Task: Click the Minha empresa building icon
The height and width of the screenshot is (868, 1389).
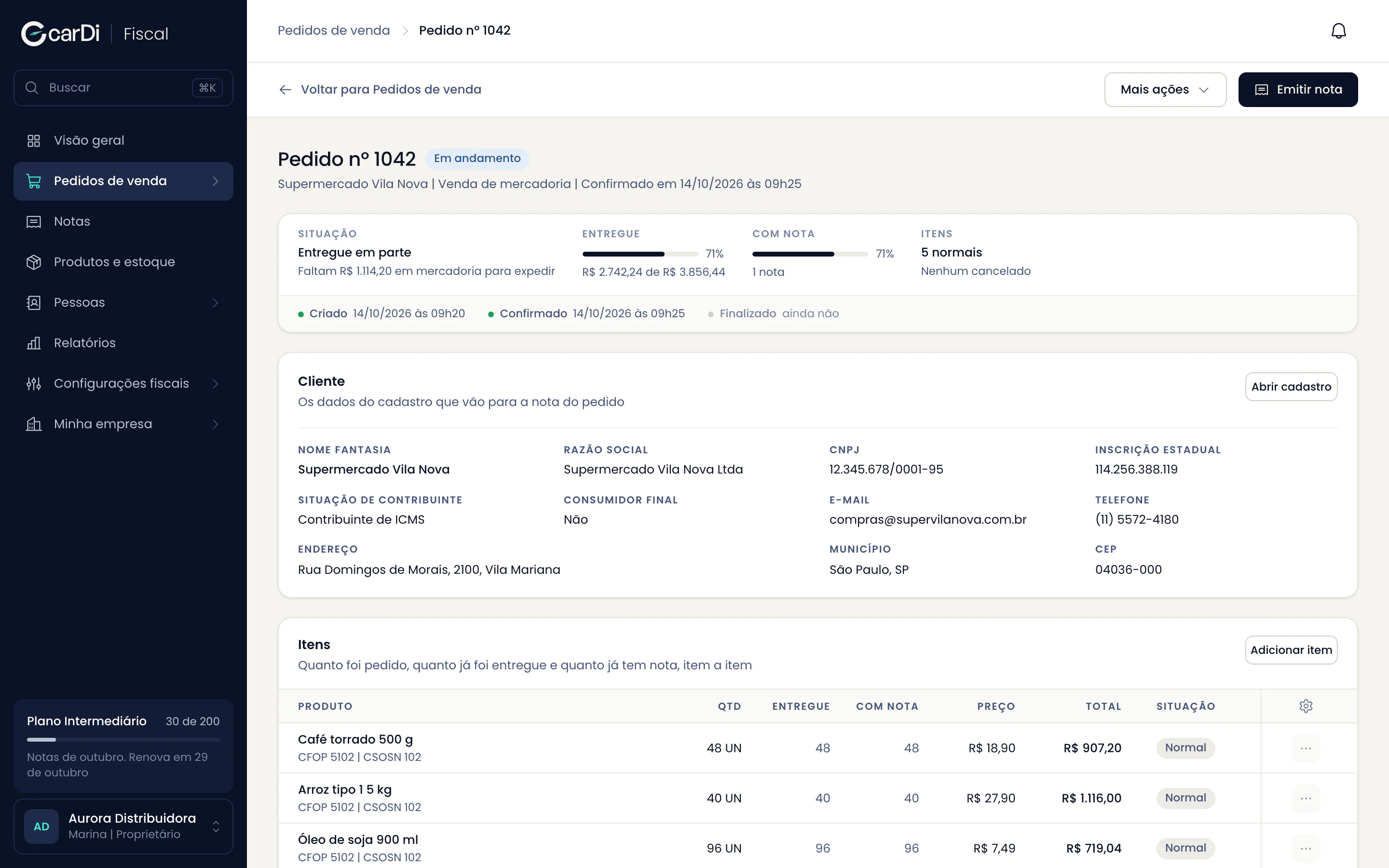Action: [x=34, y=424]
